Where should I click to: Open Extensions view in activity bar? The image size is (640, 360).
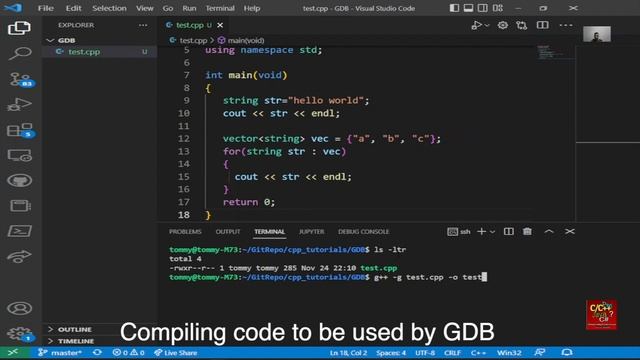click(20, 130)
